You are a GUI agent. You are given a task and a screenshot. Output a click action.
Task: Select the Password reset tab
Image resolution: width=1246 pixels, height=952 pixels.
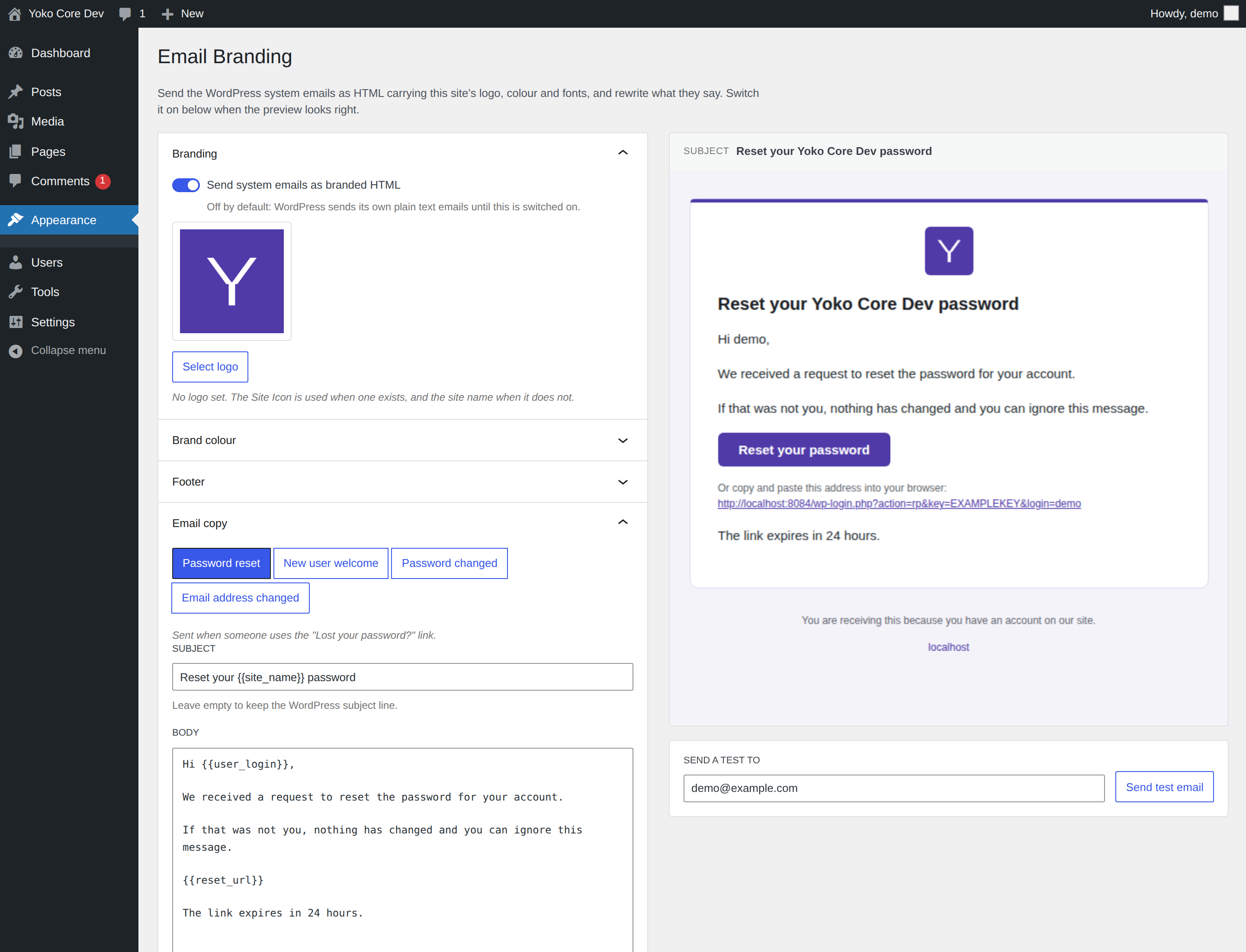(221, 563)
